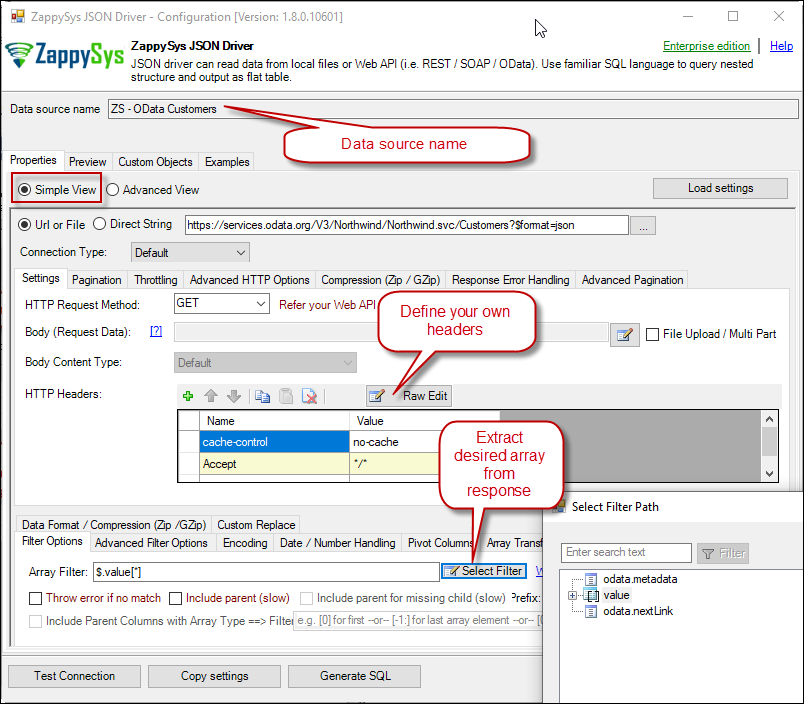The image size is (804, 704).
Task: Enable the File Upload / Multi Part checkbox
Action: tap(653, 334)
